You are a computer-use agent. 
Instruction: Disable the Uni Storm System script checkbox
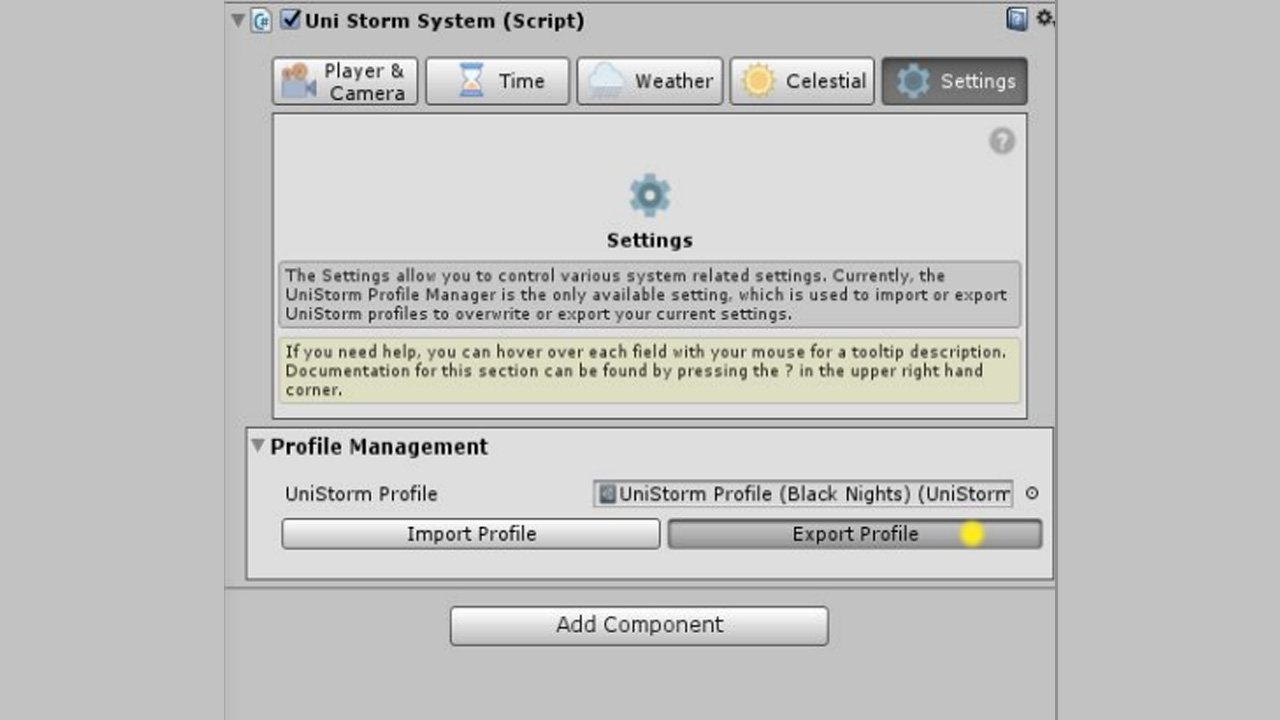pyautogui.click(x=291, y=19)
